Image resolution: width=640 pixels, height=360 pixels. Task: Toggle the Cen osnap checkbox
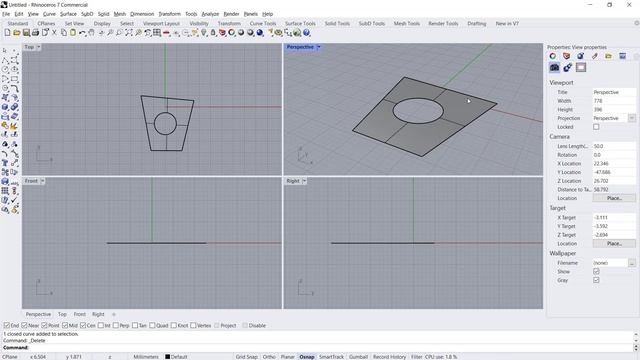83,325
